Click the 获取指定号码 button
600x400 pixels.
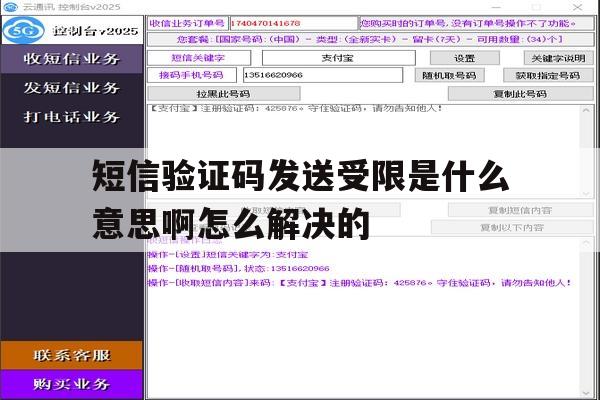548,75
